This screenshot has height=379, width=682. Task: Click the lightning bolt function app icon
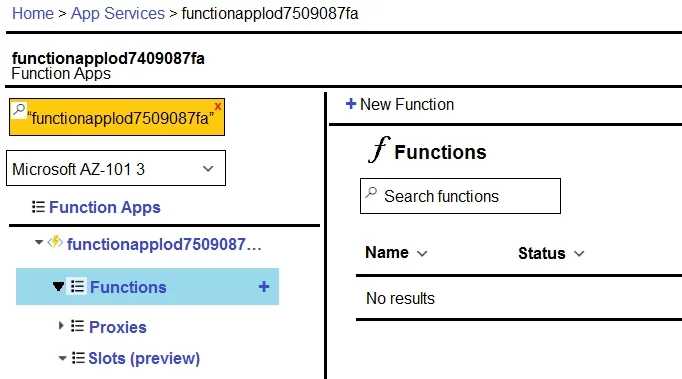(x=55, y=242)
